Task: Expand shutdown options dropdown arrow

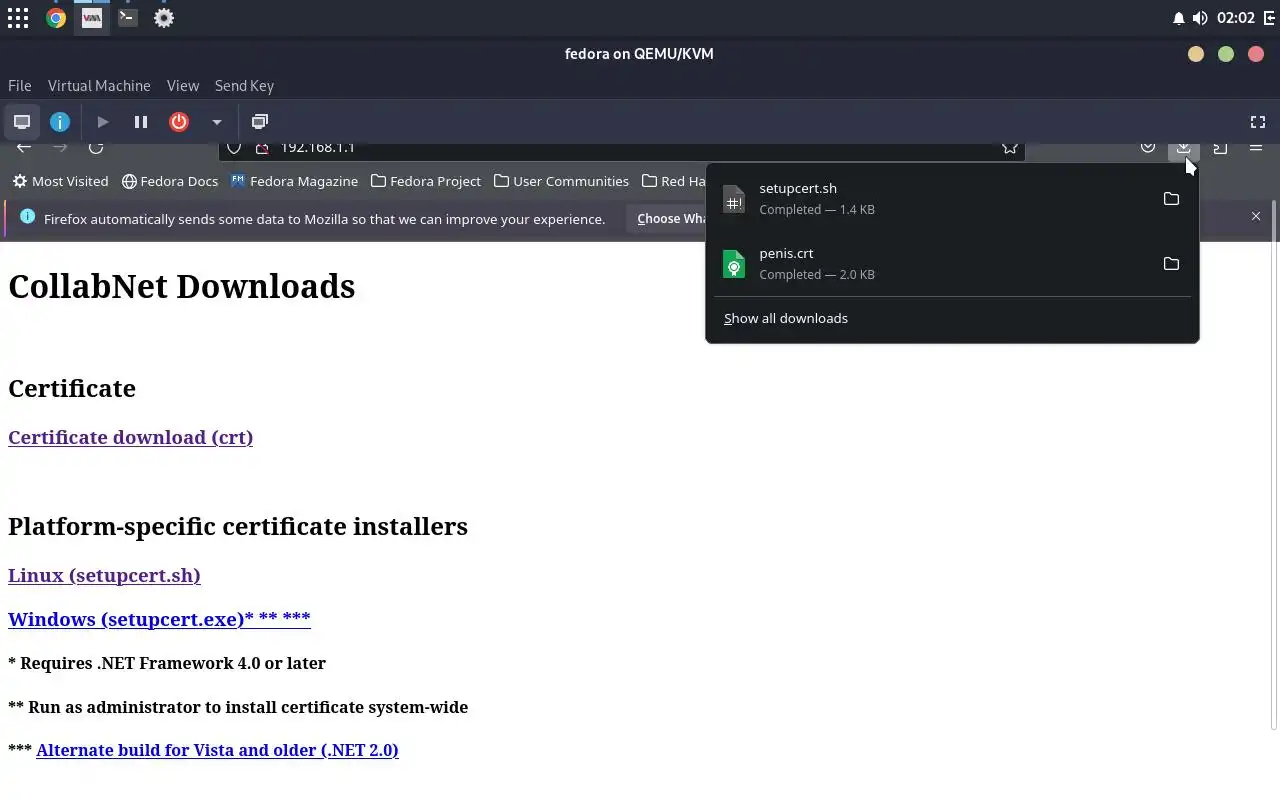Action: coord(216,122)
